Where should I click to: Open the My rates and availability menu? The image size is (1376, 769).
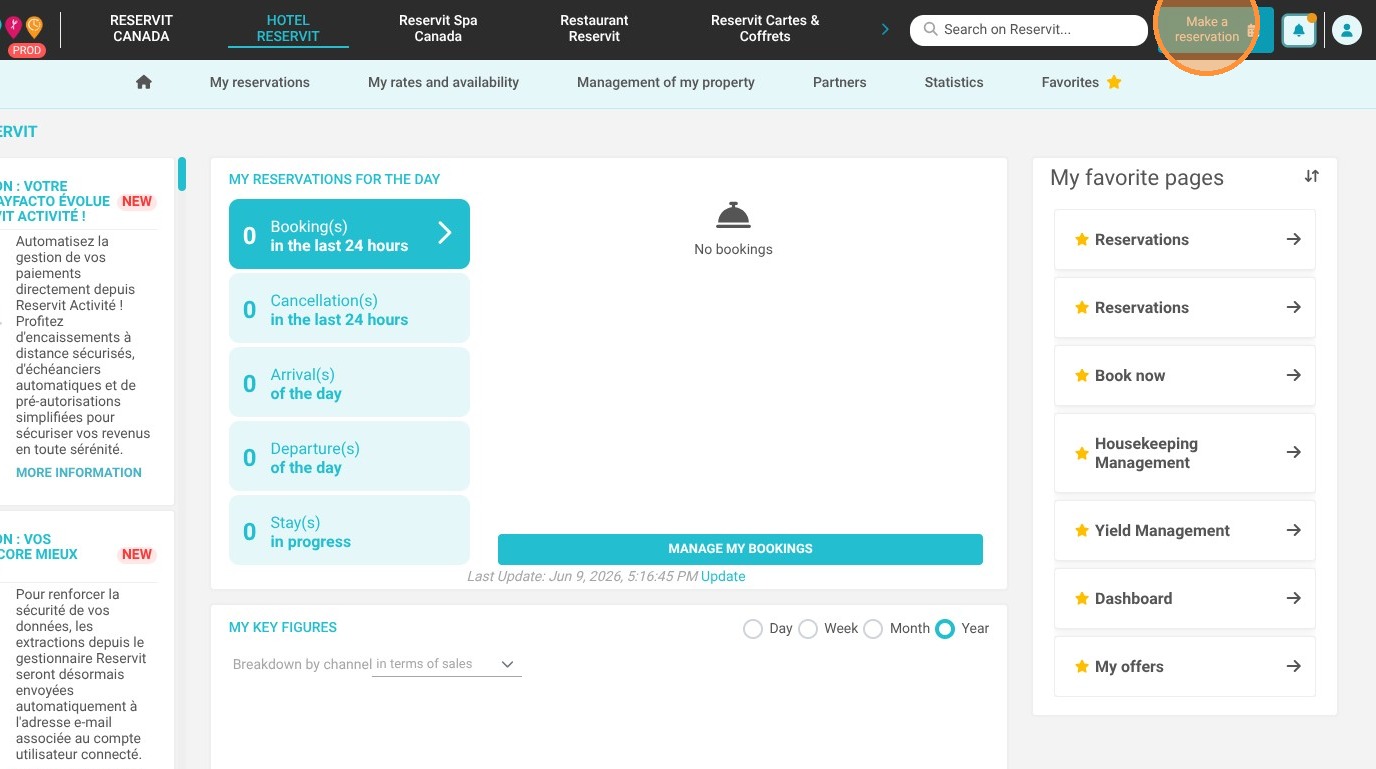tap(444, 82)
